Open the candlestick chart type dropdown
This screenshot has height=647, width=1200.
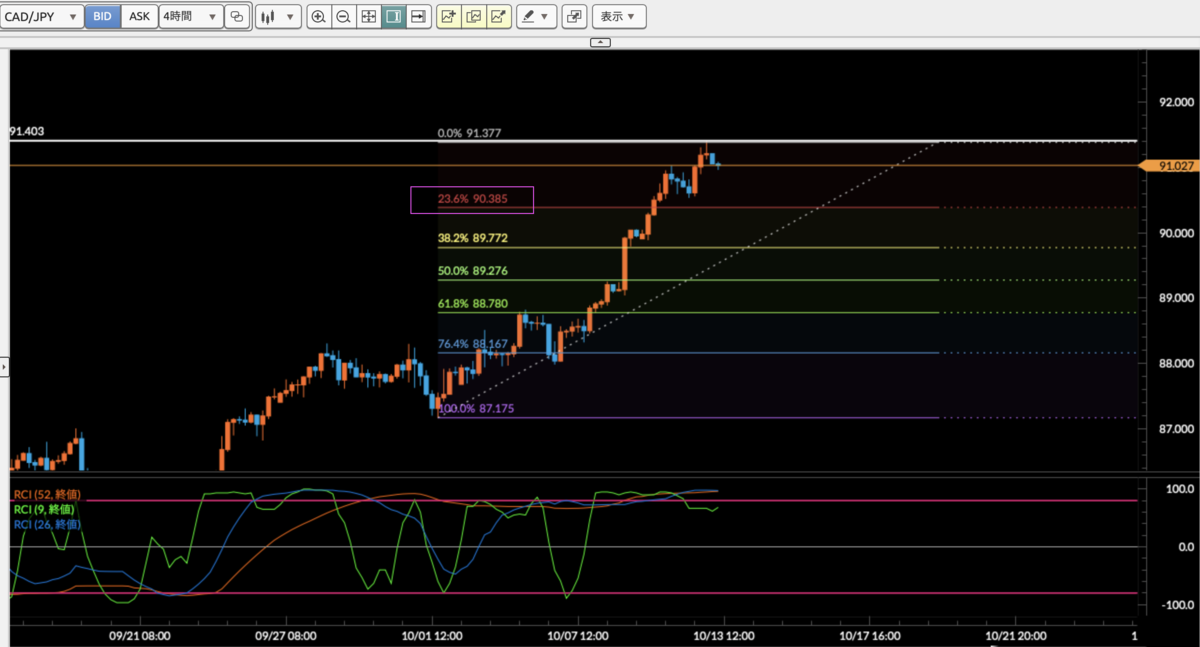277,16
